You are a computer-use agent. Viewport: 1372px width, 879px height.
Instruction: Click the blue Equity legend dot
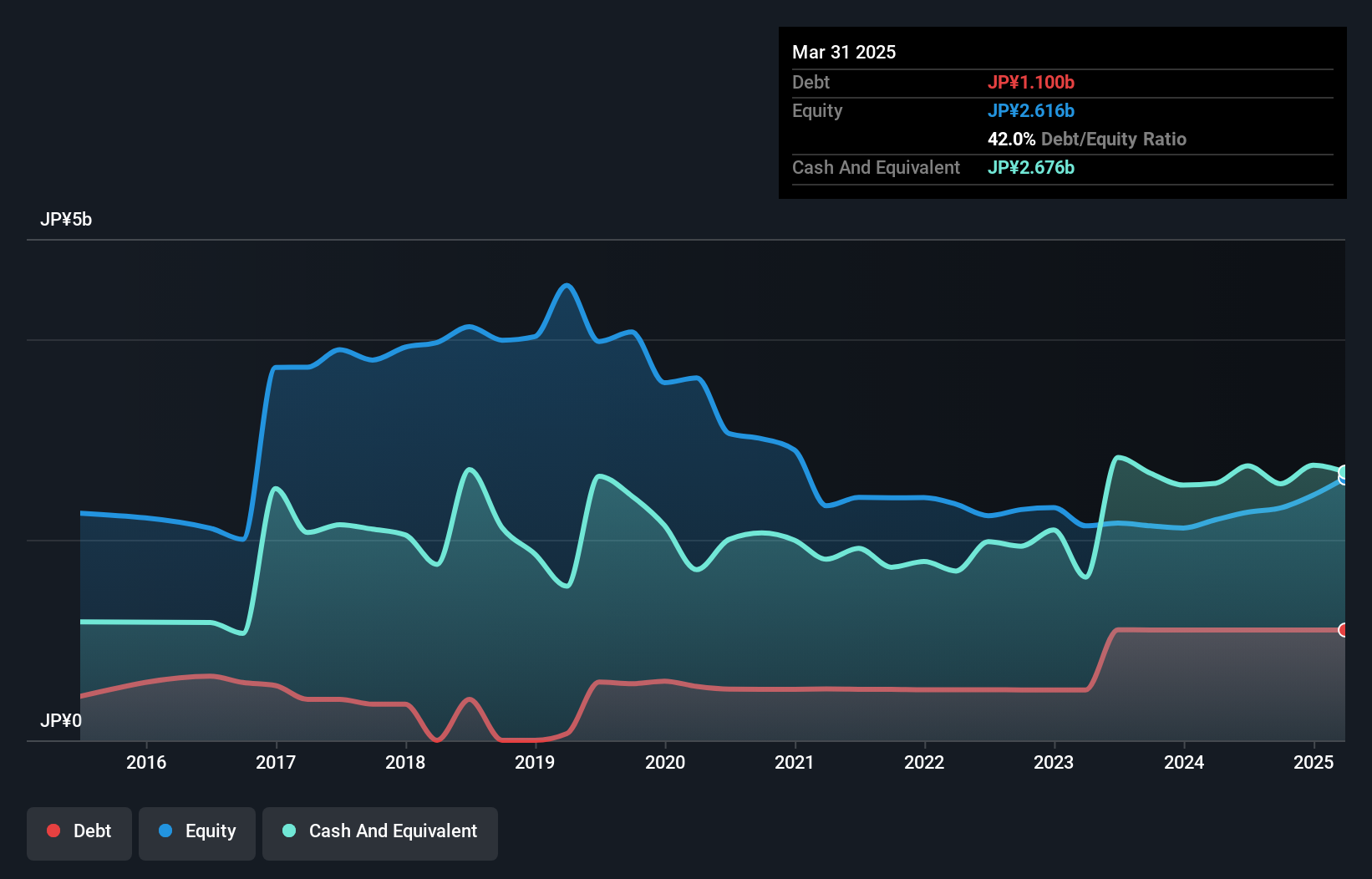pyautogui.click(x=165, y=831)
